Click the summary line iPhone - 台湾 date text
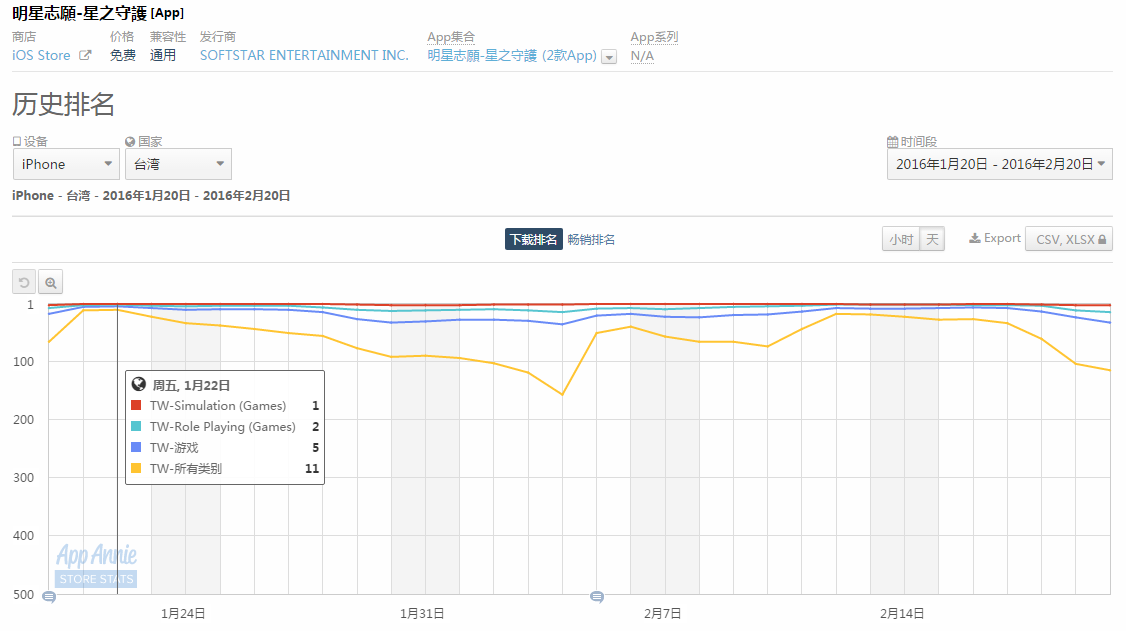 pos(152,195)
